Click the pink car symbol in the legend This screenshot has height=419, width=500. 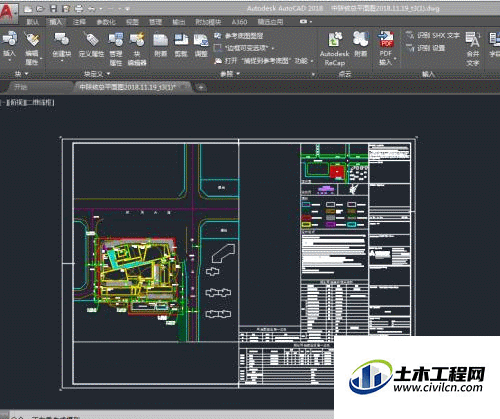click(x=326, y=190)
